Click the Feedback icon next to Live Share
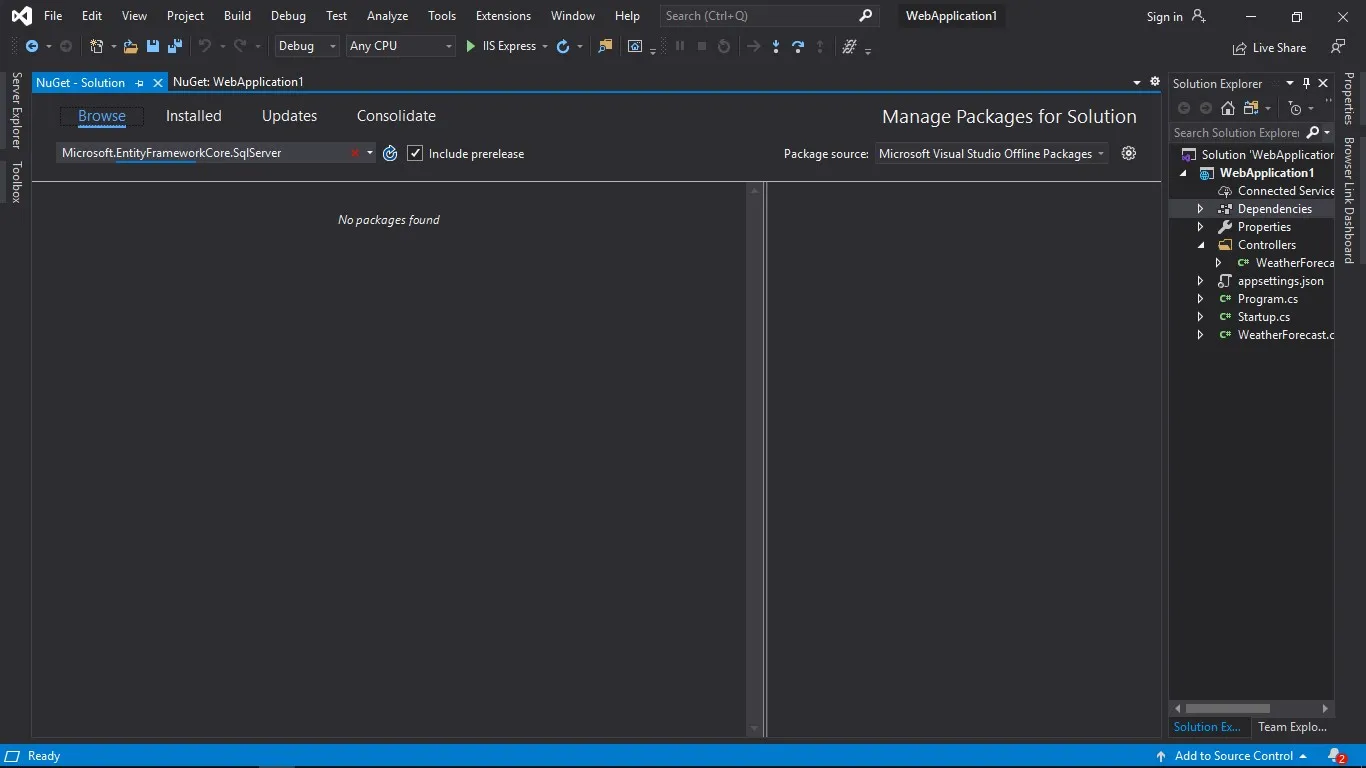Viewport: 1366px width, 768px height. pos(1337,47)
